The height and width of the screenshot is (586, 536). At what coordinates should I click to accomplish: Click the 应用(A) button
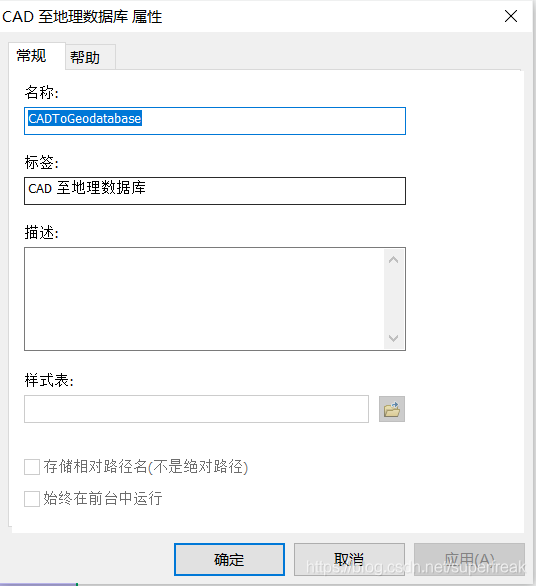pyautogui.click(x=469, y=559)
